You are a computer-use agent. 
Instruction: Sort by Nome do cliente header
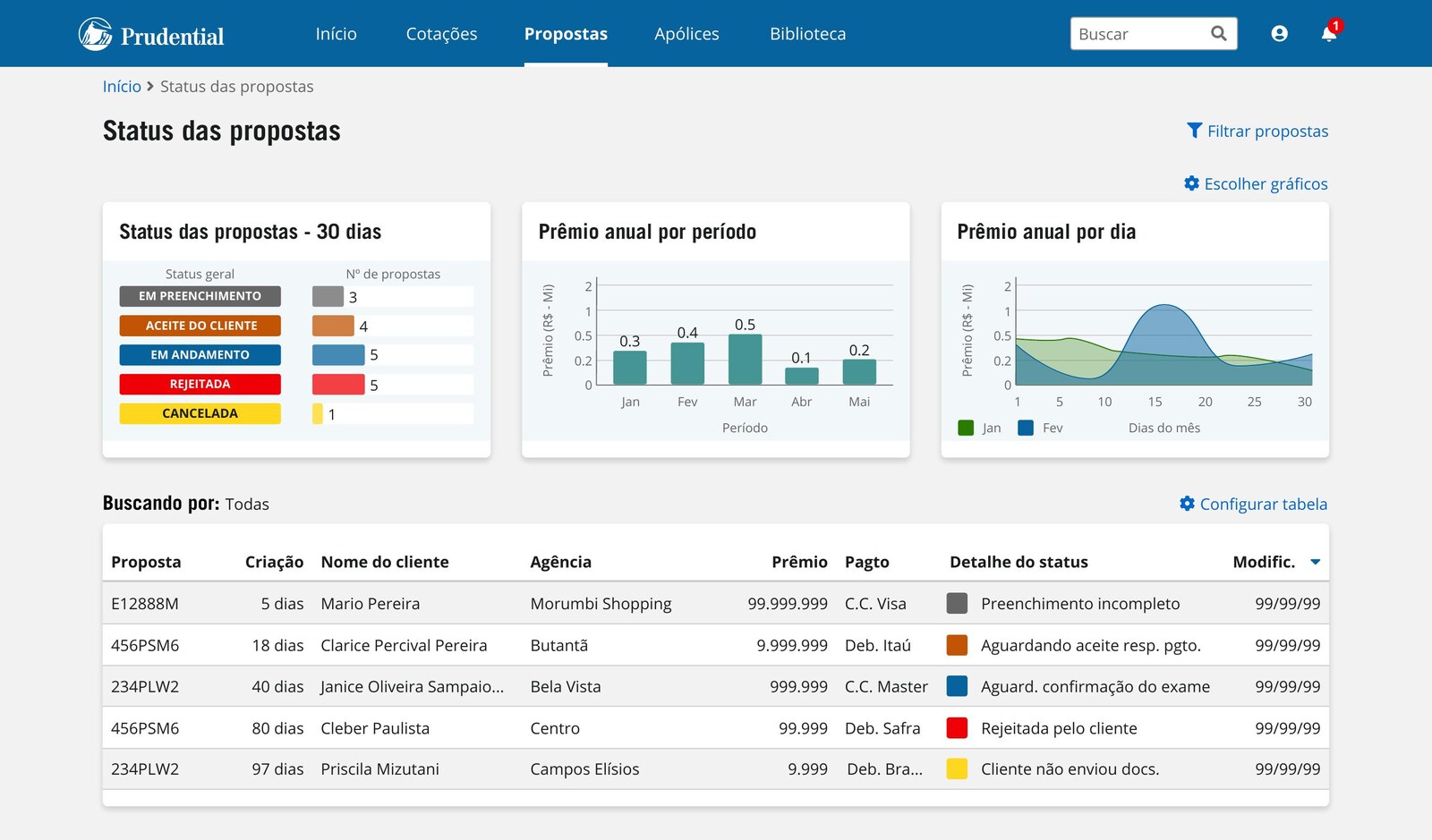click(x=385, y=562)
